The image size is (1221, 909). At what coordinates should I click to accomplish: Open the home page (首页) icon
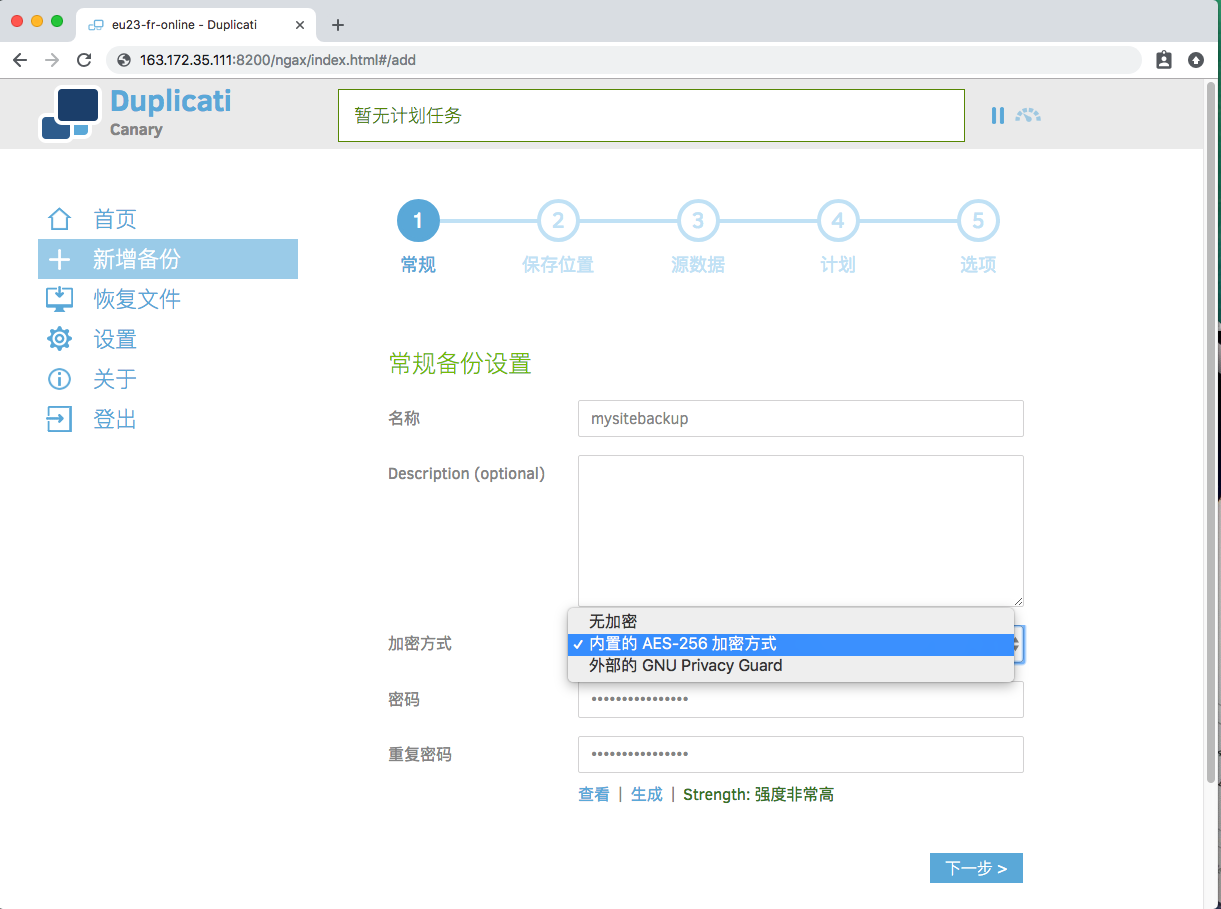(60, 219)
